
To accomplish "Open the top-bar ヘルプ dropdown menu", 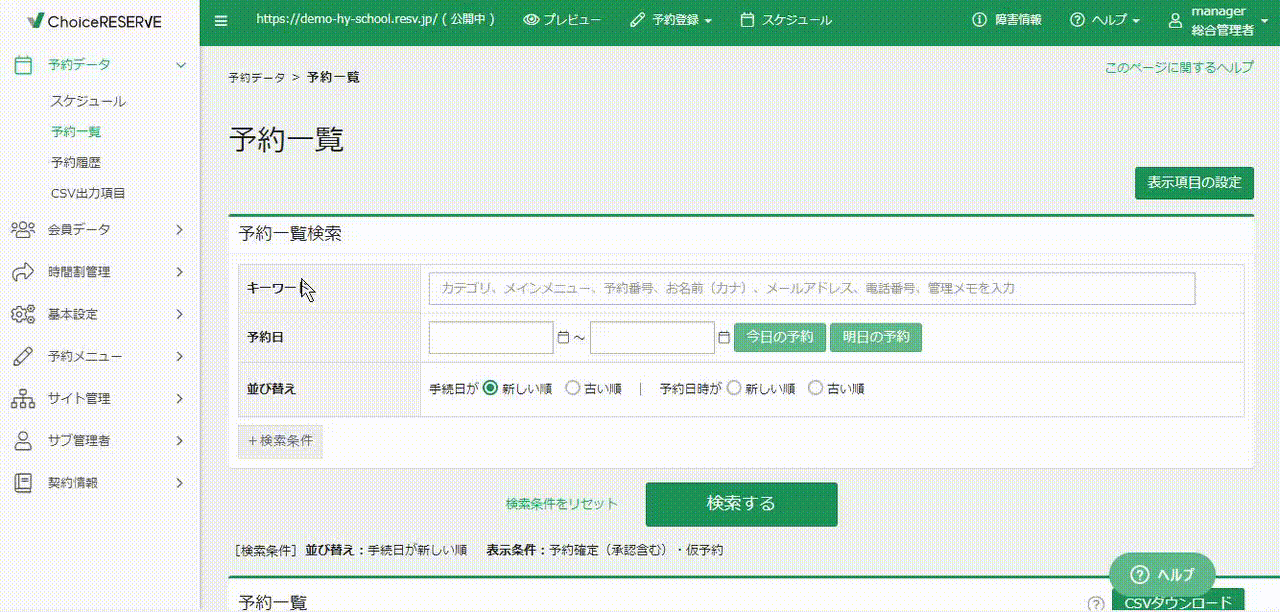I will (1105, 20).
